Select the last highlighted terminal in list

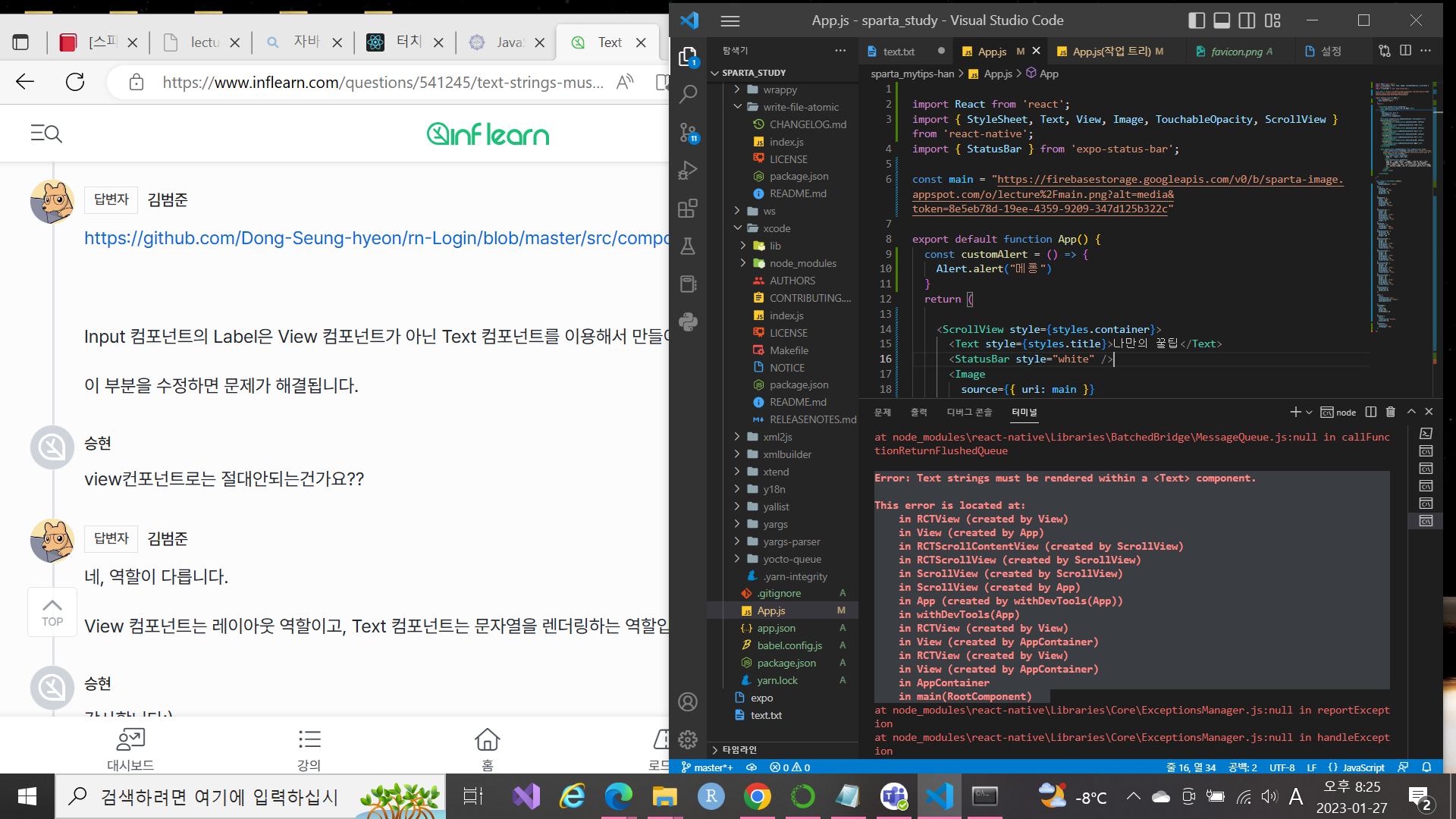[1426, 521]
